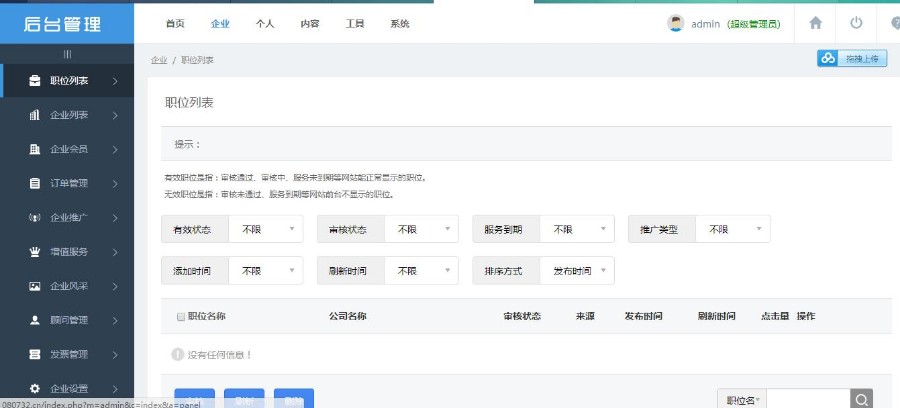Viewport: 900px width, 408px height.
Task: Open the cloud icon on 拖拽上传
Action: click(x=828, y=58)
